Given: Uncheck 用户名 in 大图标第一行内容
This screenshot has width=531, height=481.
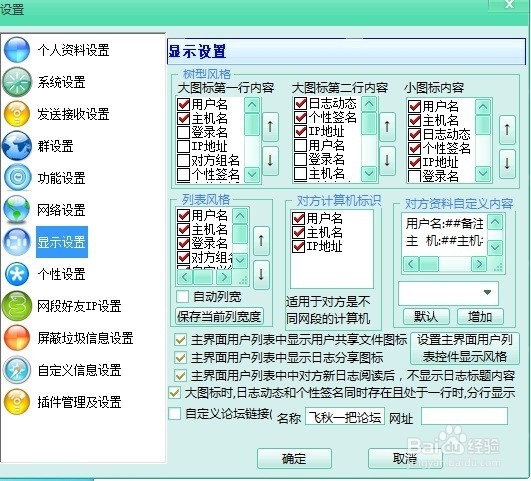Looking at the screenshot, I should (183, 104).
